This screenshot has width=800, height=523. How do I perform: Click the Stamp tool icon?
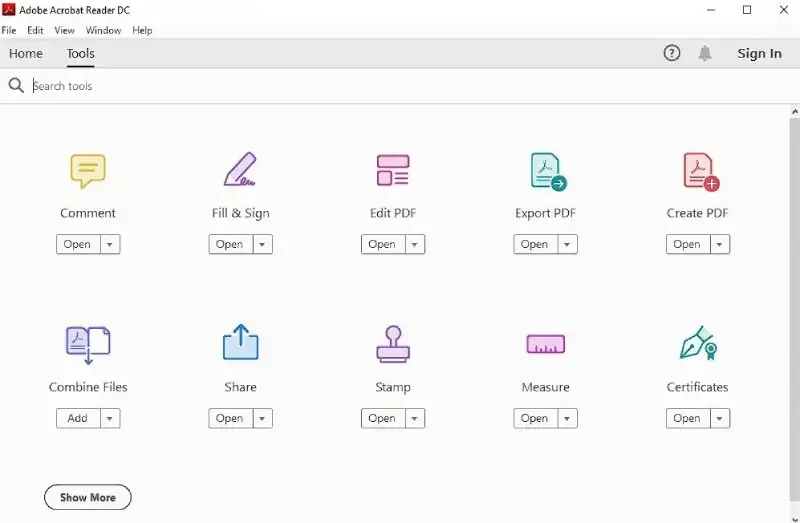(x=393, y=345)
